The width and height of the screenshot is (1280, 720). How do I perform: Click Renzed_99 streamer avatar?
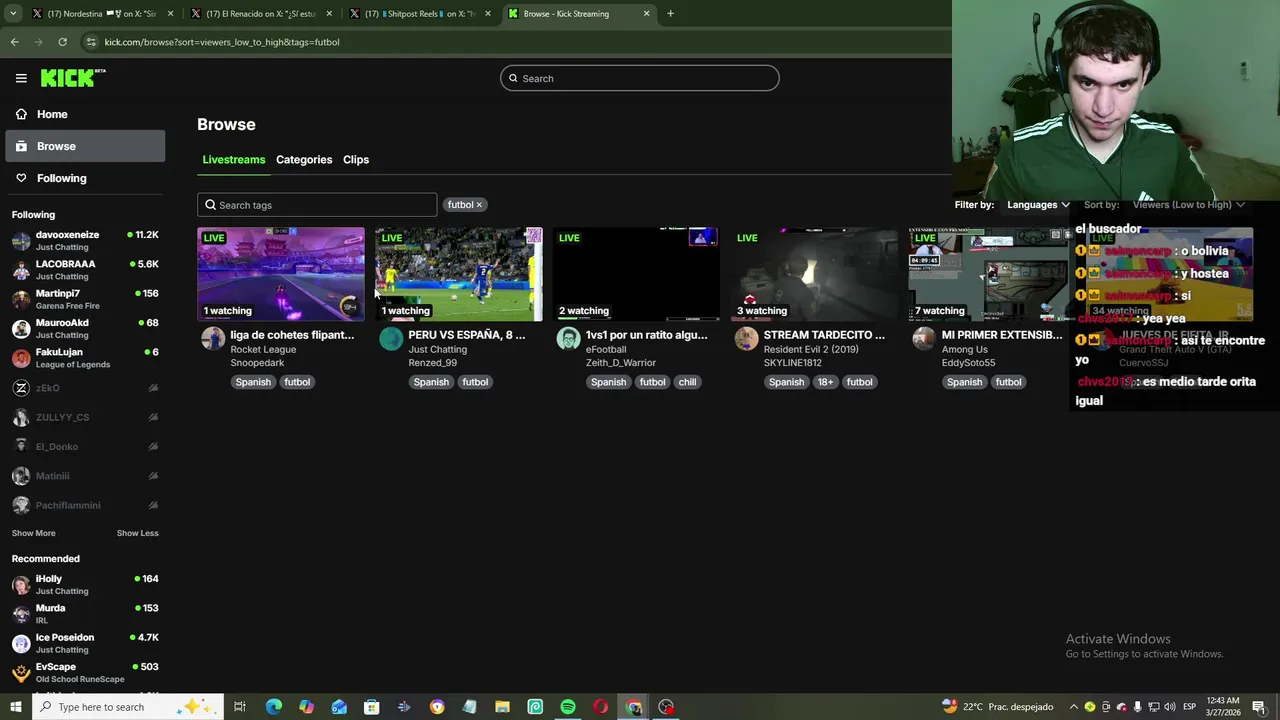391,339
